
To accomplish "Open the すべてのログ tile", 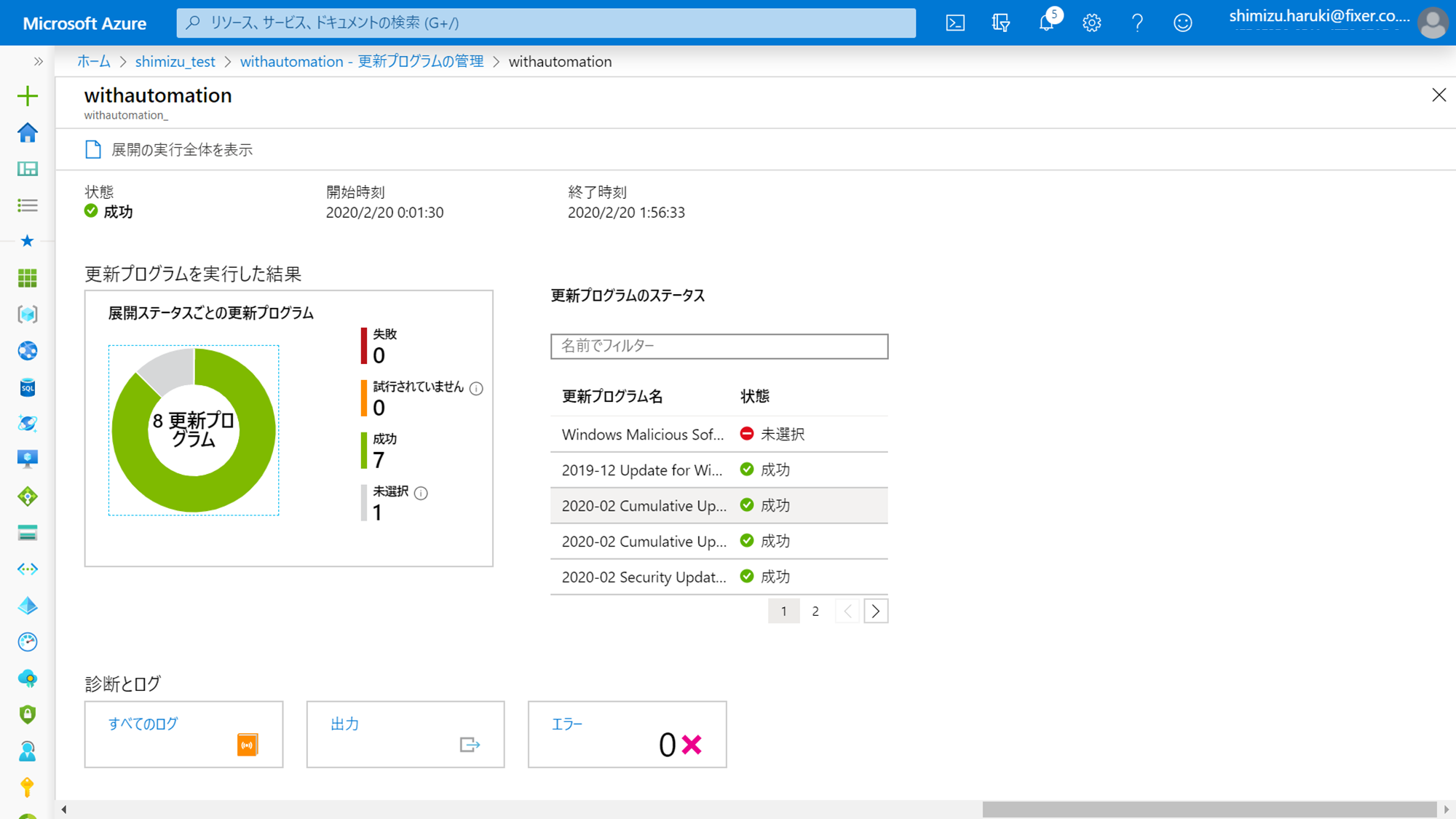I will [183, 734].
